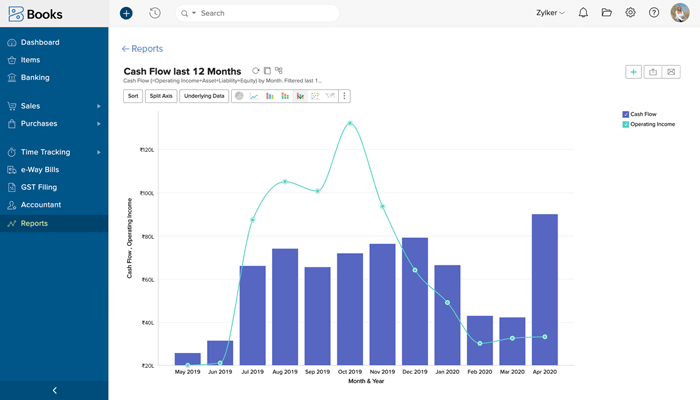The width and height of the screenshot is (700, 400).
Task: Click the export/share report icon
Action: [x=653, y=72]
